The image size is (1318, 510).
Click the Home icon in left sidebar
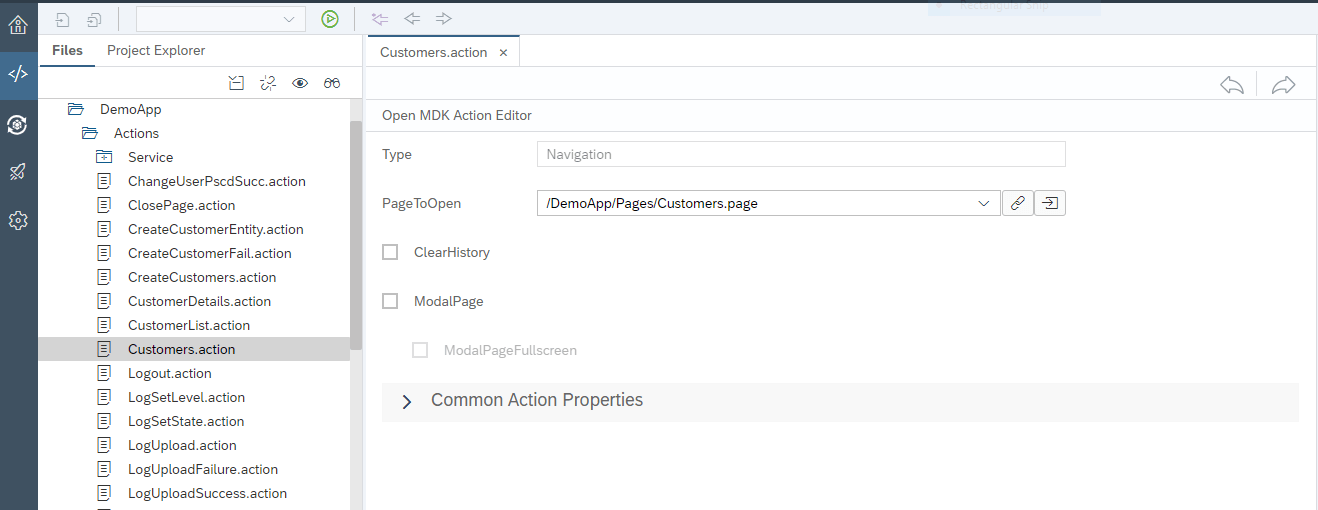pyautogui.click(x=18, y=25)
